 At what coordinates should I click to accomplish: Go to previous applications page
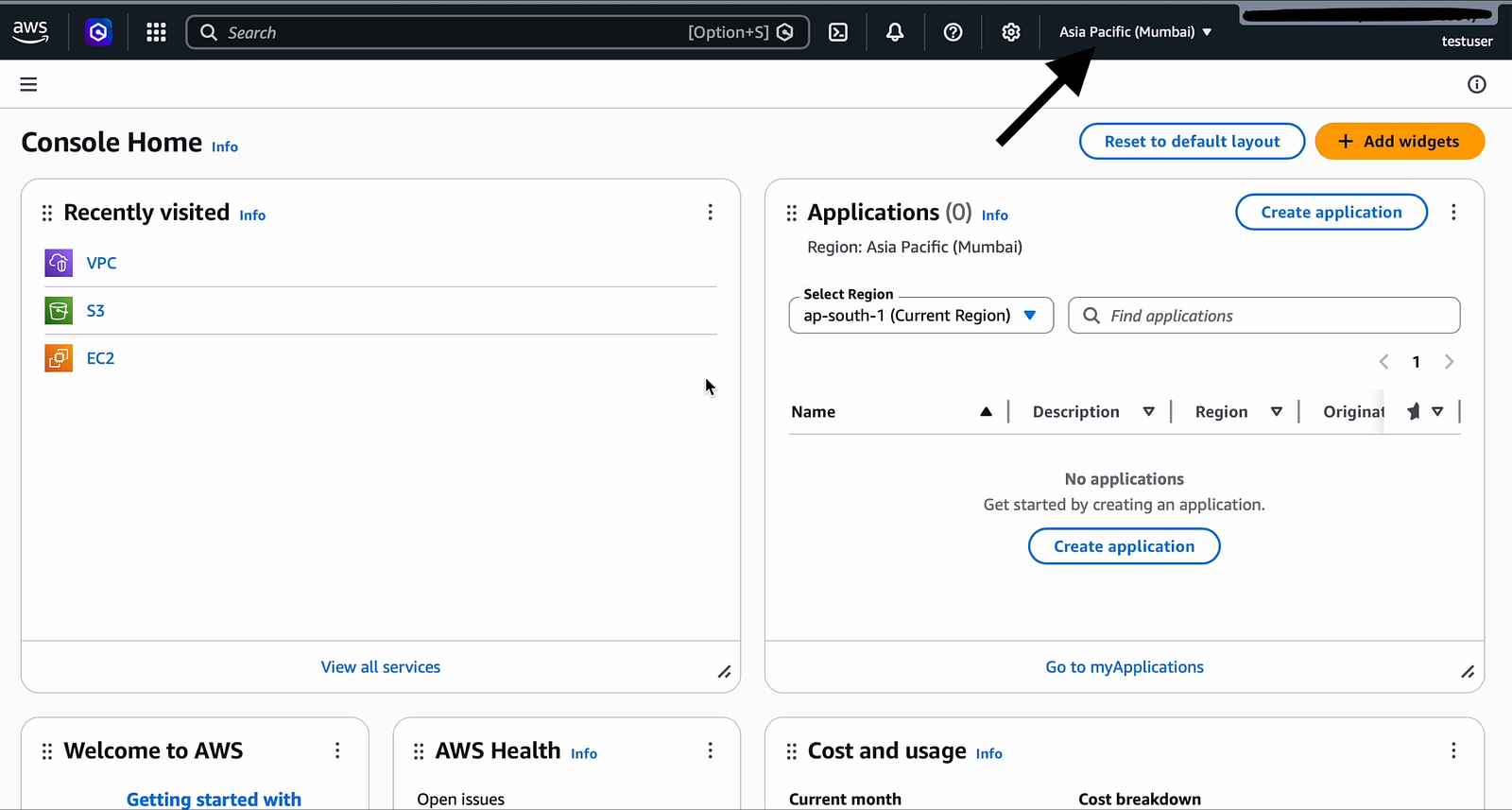(1384, 362)
